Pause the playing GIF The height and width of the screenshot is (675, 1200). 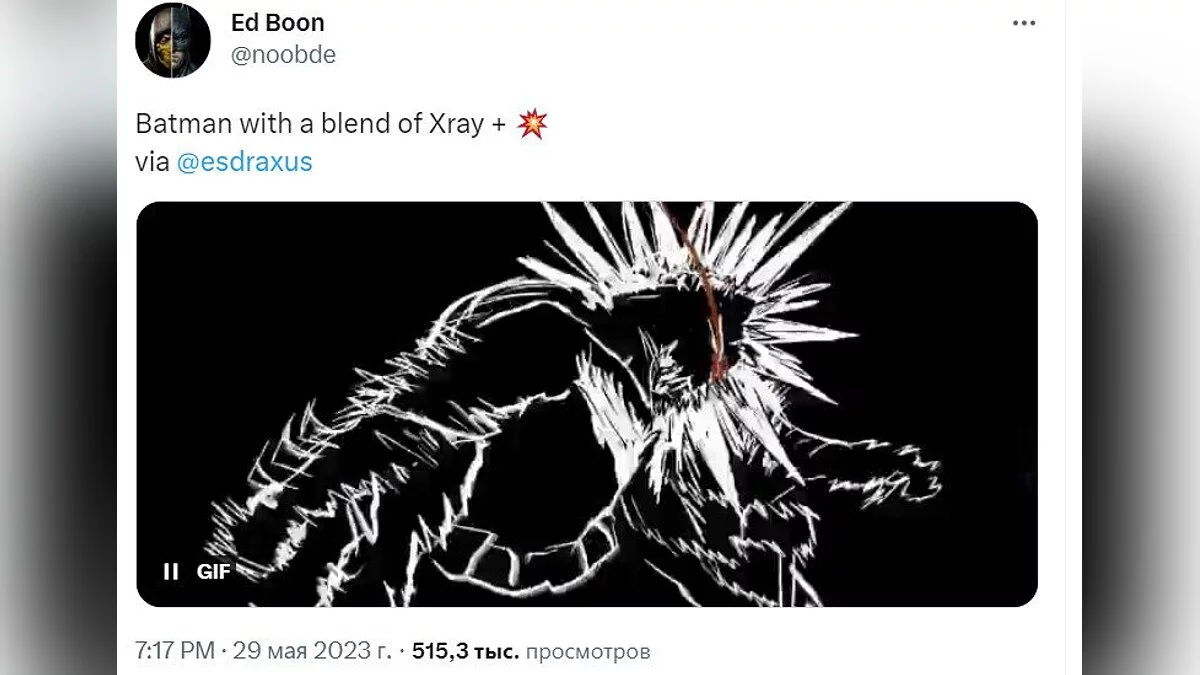[x=171, y=572]
